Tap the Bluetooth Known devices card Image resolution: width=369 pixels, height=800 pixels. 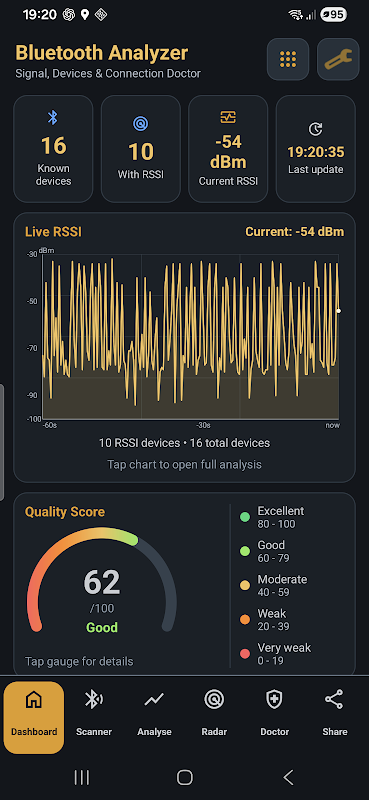[x=53, y=149]
